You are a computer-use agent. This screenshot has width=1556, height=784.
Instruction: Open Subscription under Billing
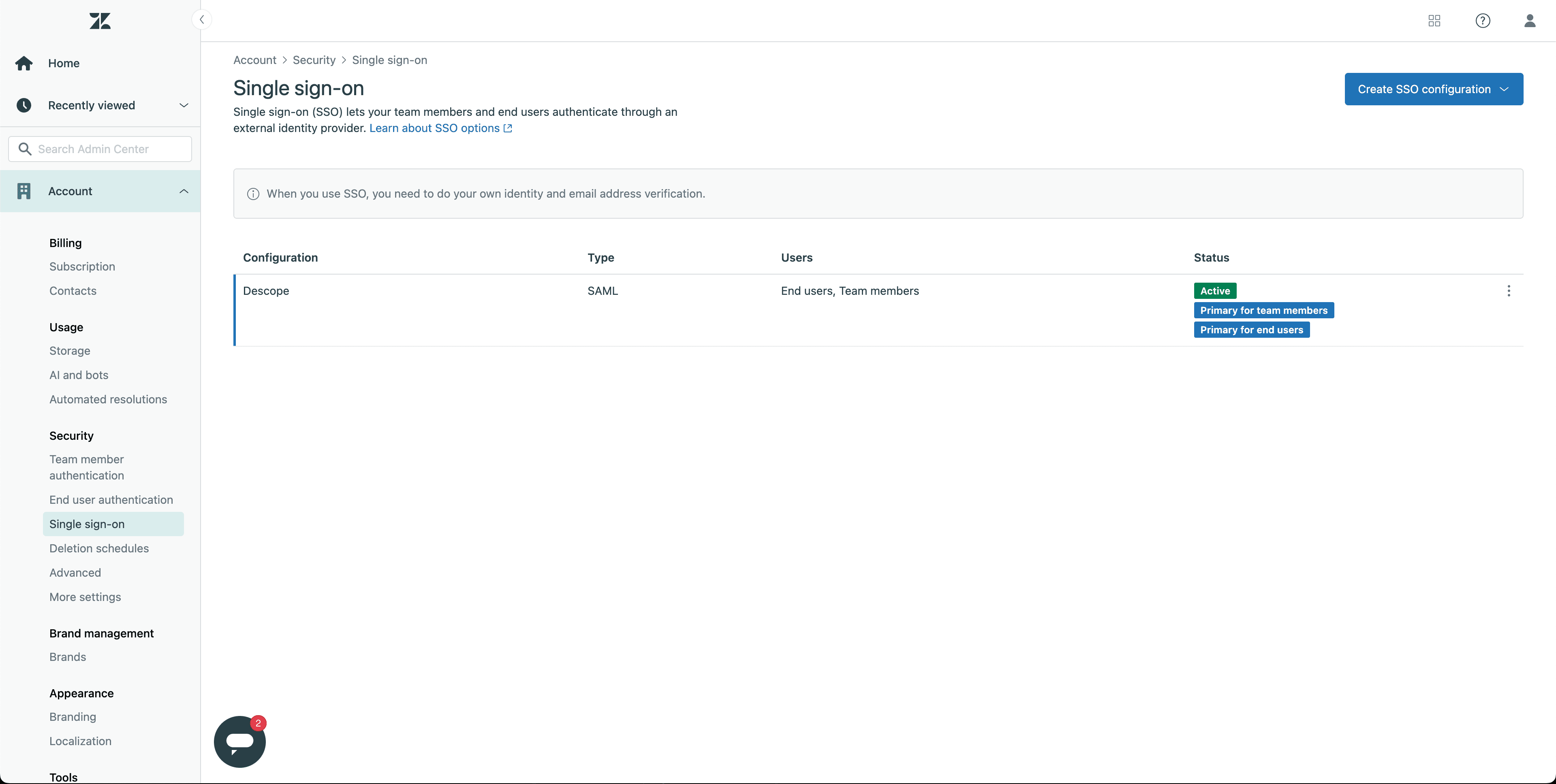82,266
